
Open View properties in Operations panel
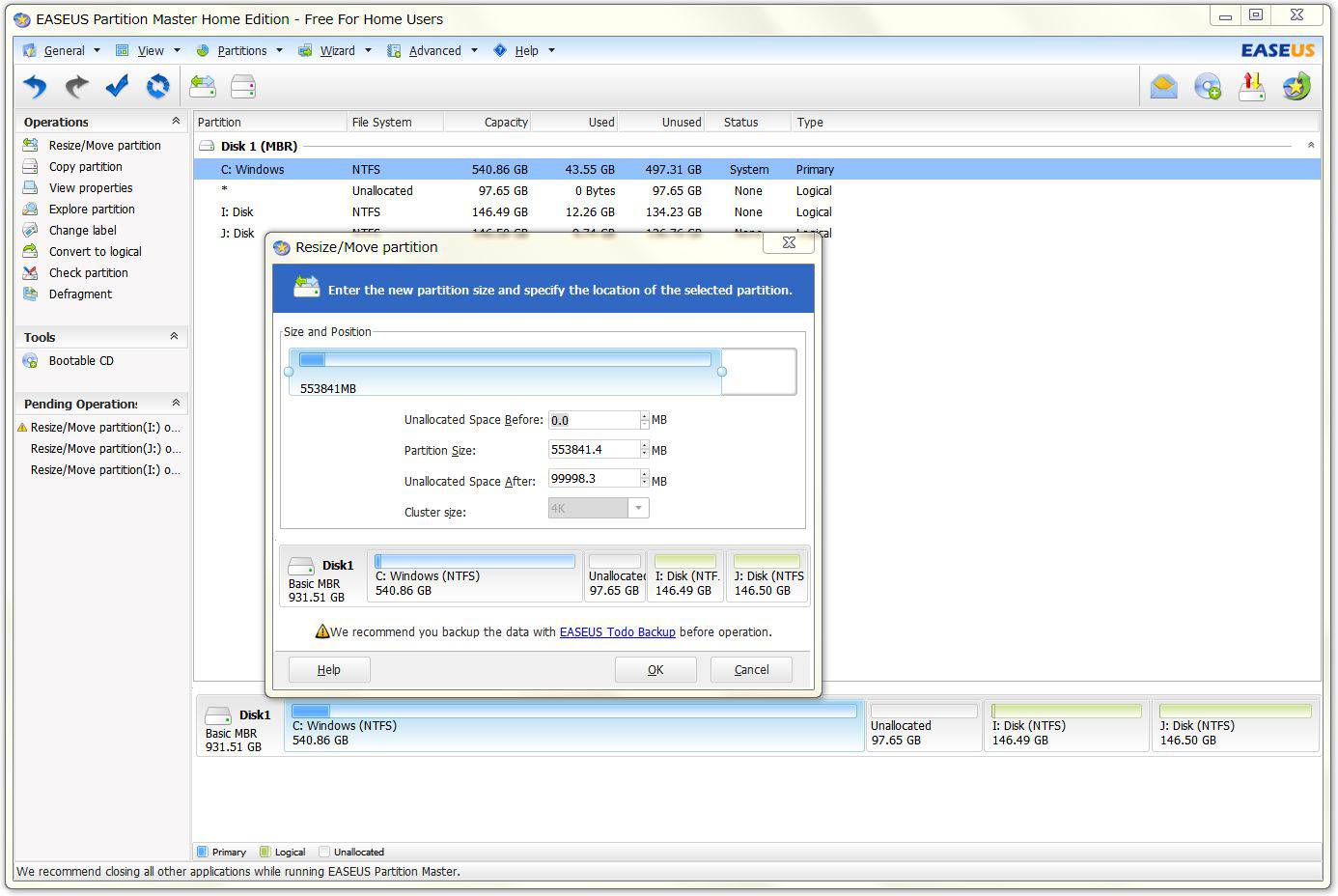coord(91,188)
